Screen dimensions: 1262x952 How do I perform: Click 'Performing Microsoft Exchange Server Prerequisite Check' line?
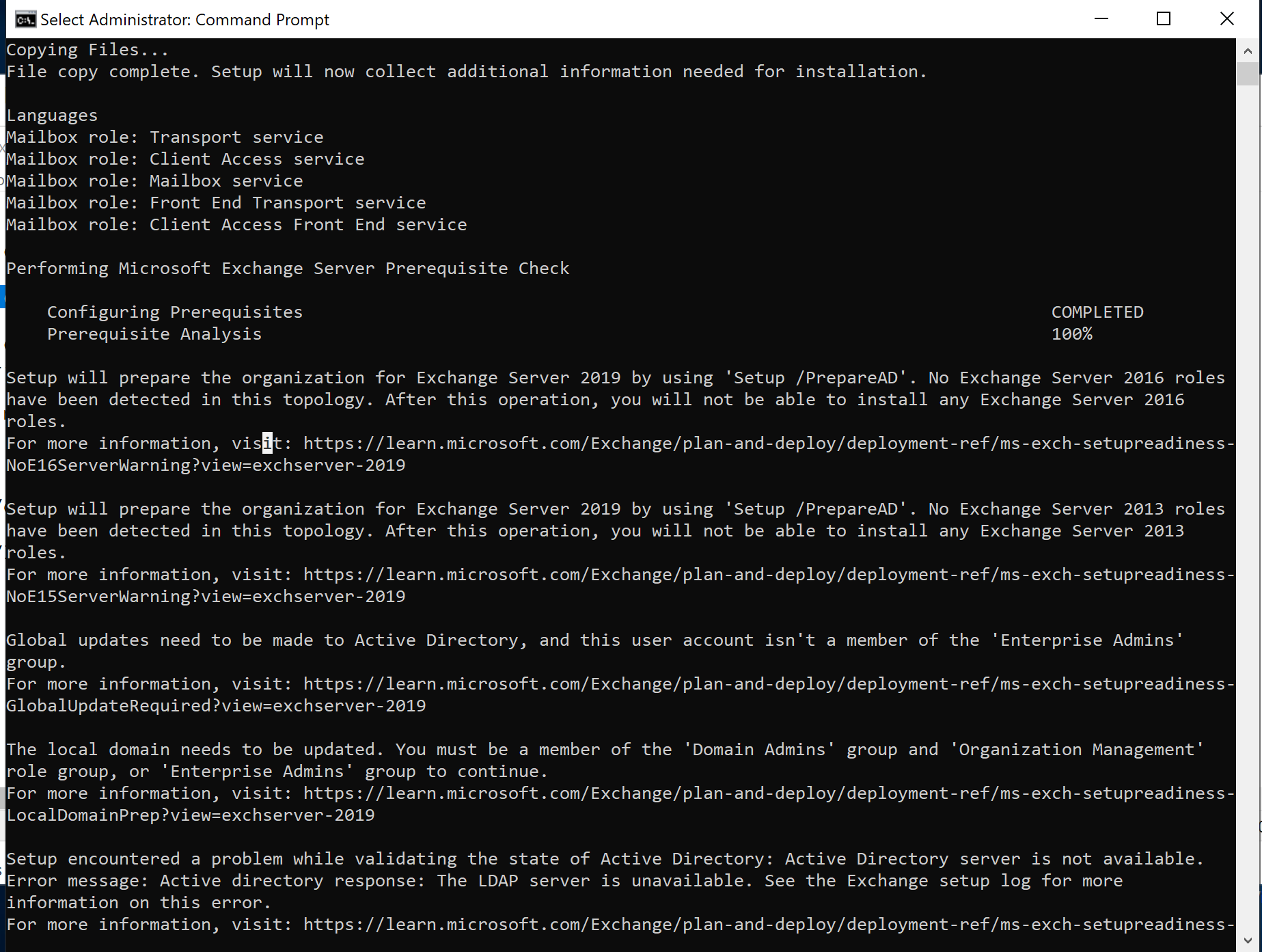(288, 269)
